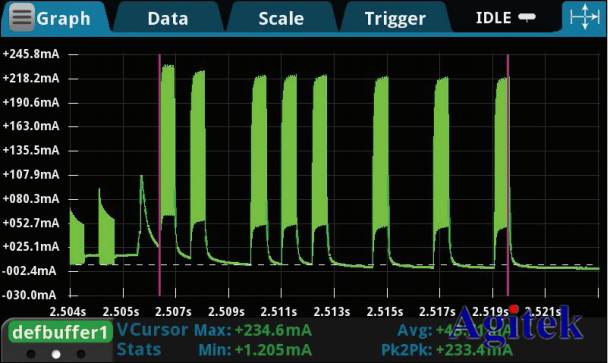Tap the +245.8mA Y-axis label
Image resolution: width=608 pixels, height=363 pixels.
pos(31,54)
